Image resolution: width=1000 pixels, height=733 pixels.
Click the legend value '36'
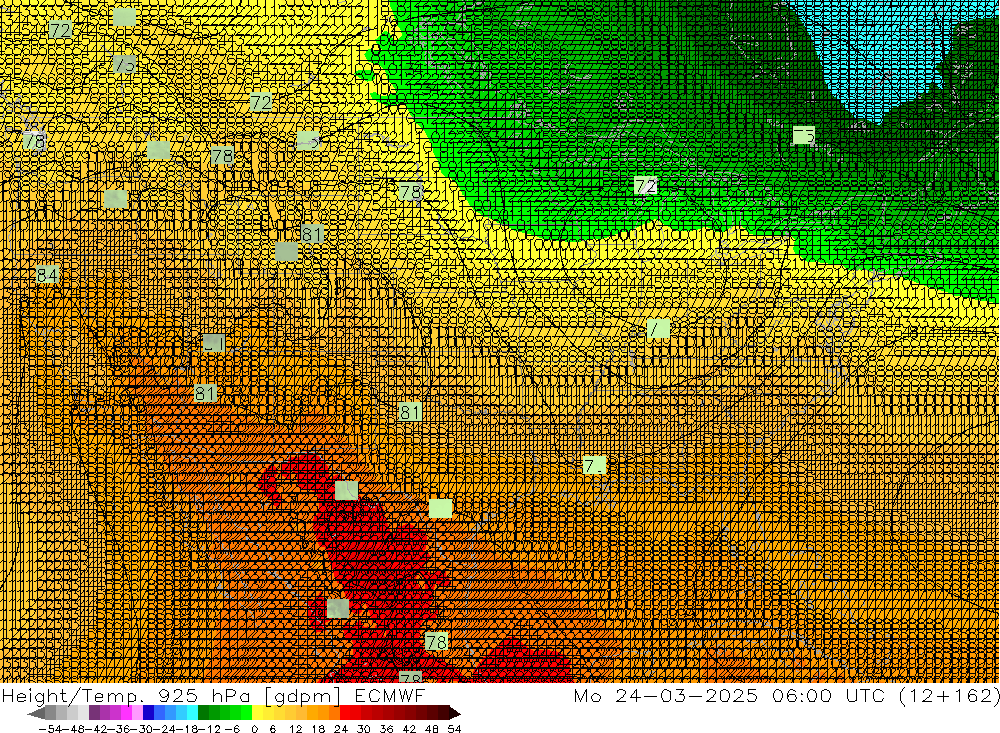coord(386,729)
